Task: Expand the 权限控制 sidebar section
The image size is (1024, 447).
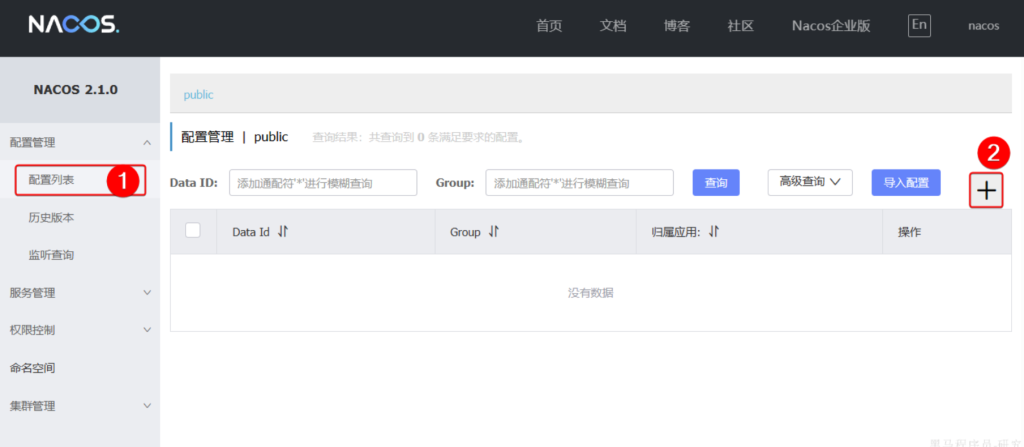Action: tap(147, 330)
